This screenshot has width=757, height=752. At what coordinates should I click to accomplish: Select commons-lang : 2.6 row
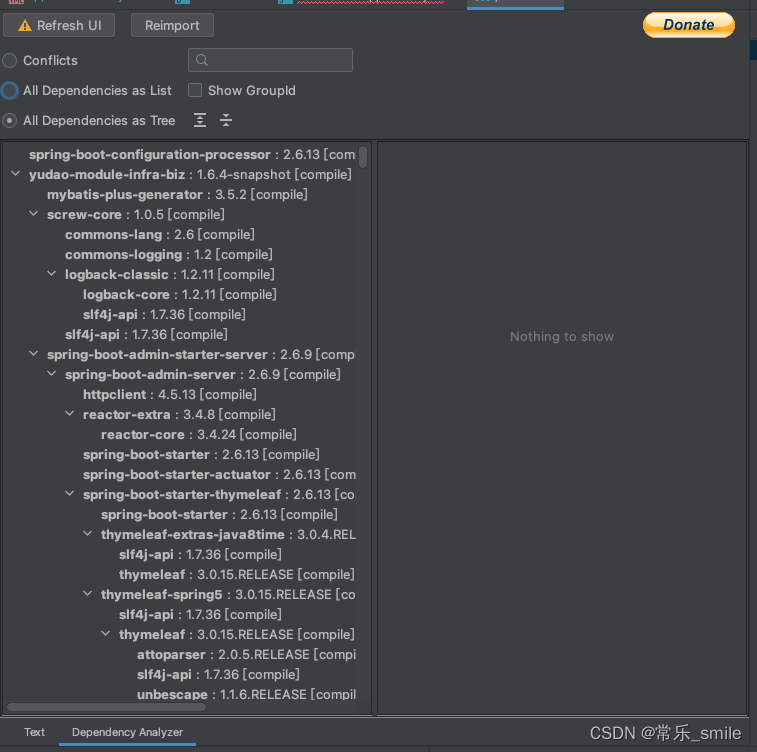(x=160, y=235)
